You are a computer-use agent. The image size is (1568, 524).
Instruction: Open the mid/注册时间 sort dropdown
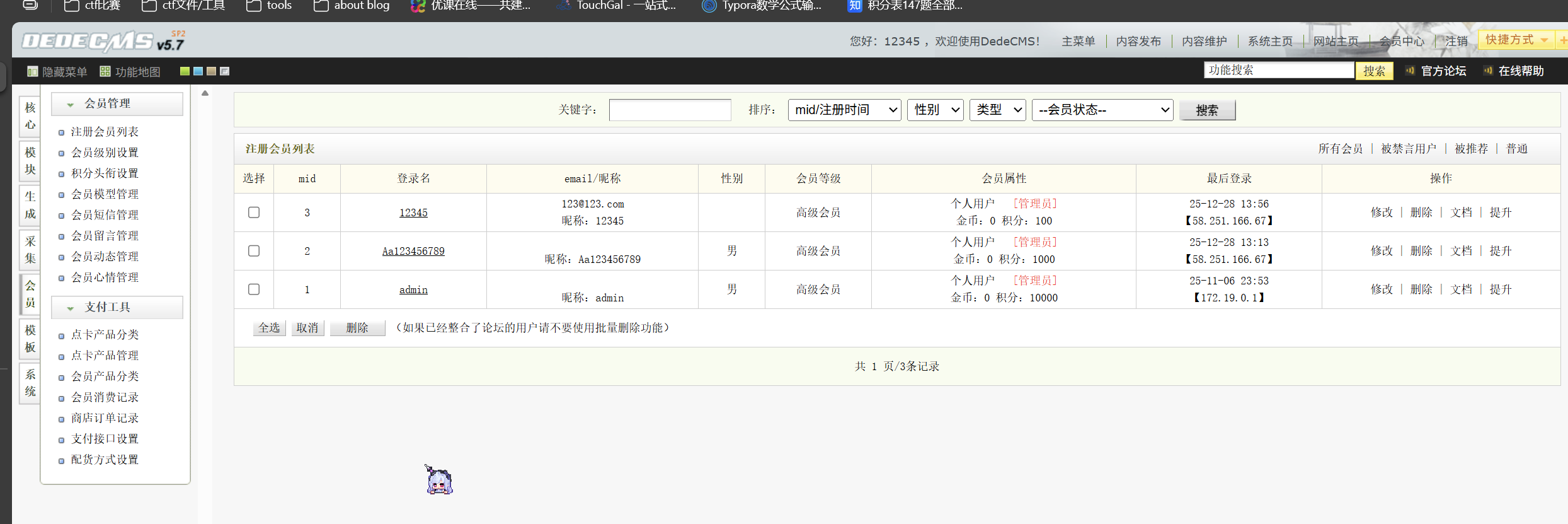(x=844, y=110)
